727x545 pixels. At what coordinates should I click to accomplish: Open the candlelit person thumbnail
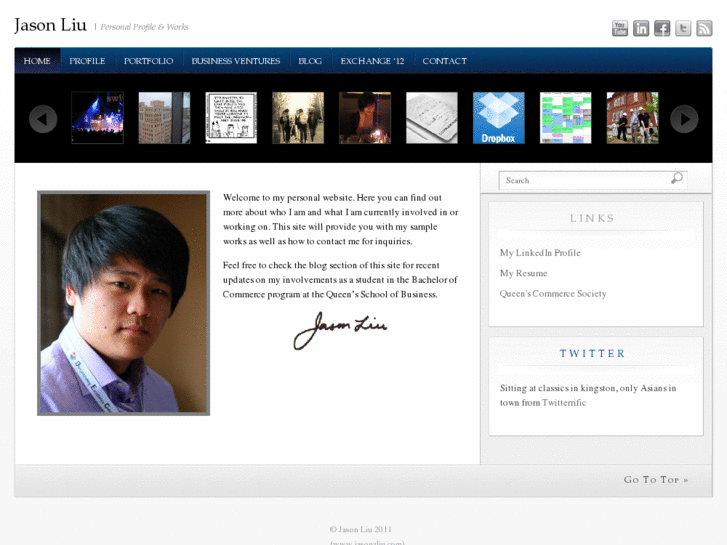coord(365,118)
